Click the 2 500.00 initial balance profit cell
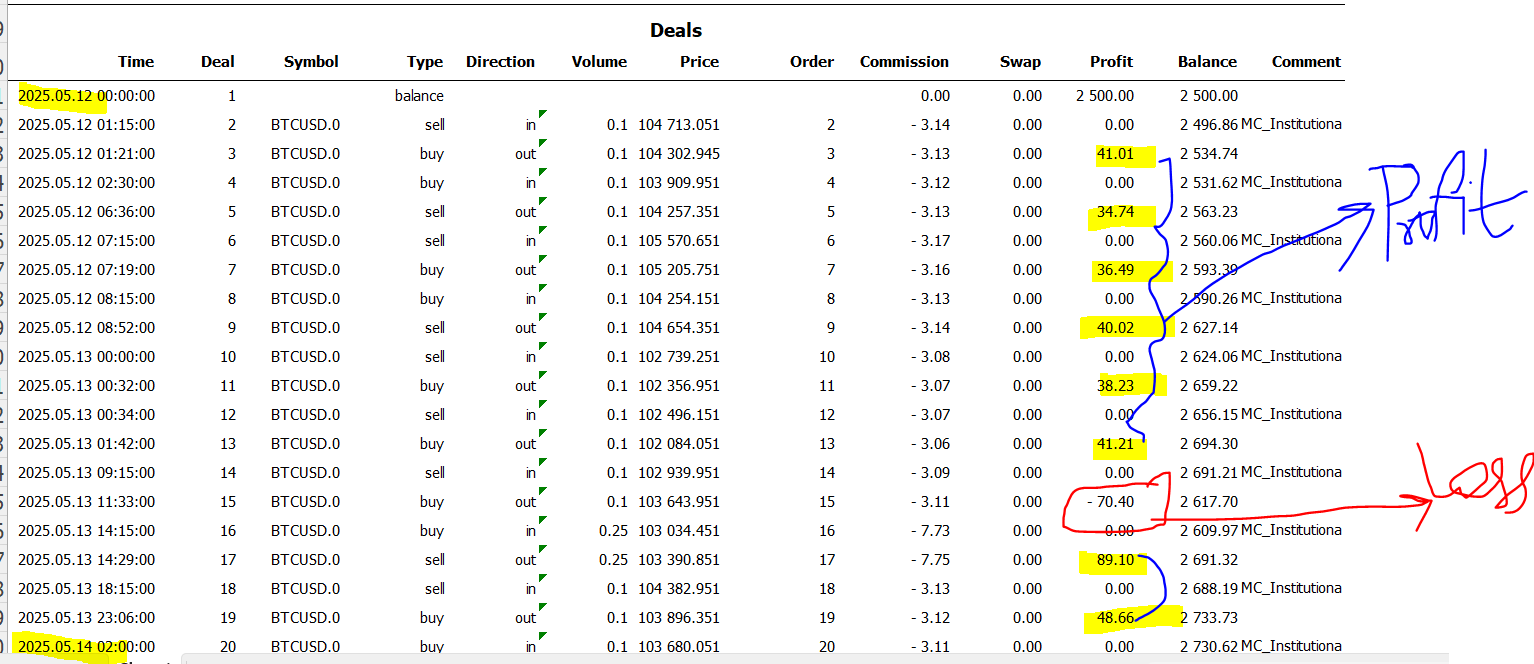The height and width of the screenshot is (664, 1534). 1105,96
